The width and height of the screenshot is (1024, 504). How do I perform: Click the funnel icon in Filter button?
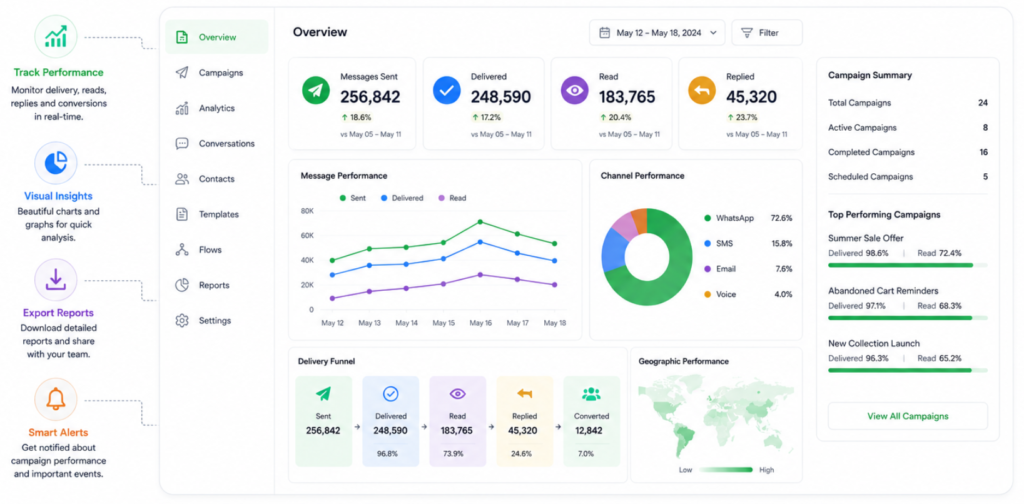tap(747, 33)
